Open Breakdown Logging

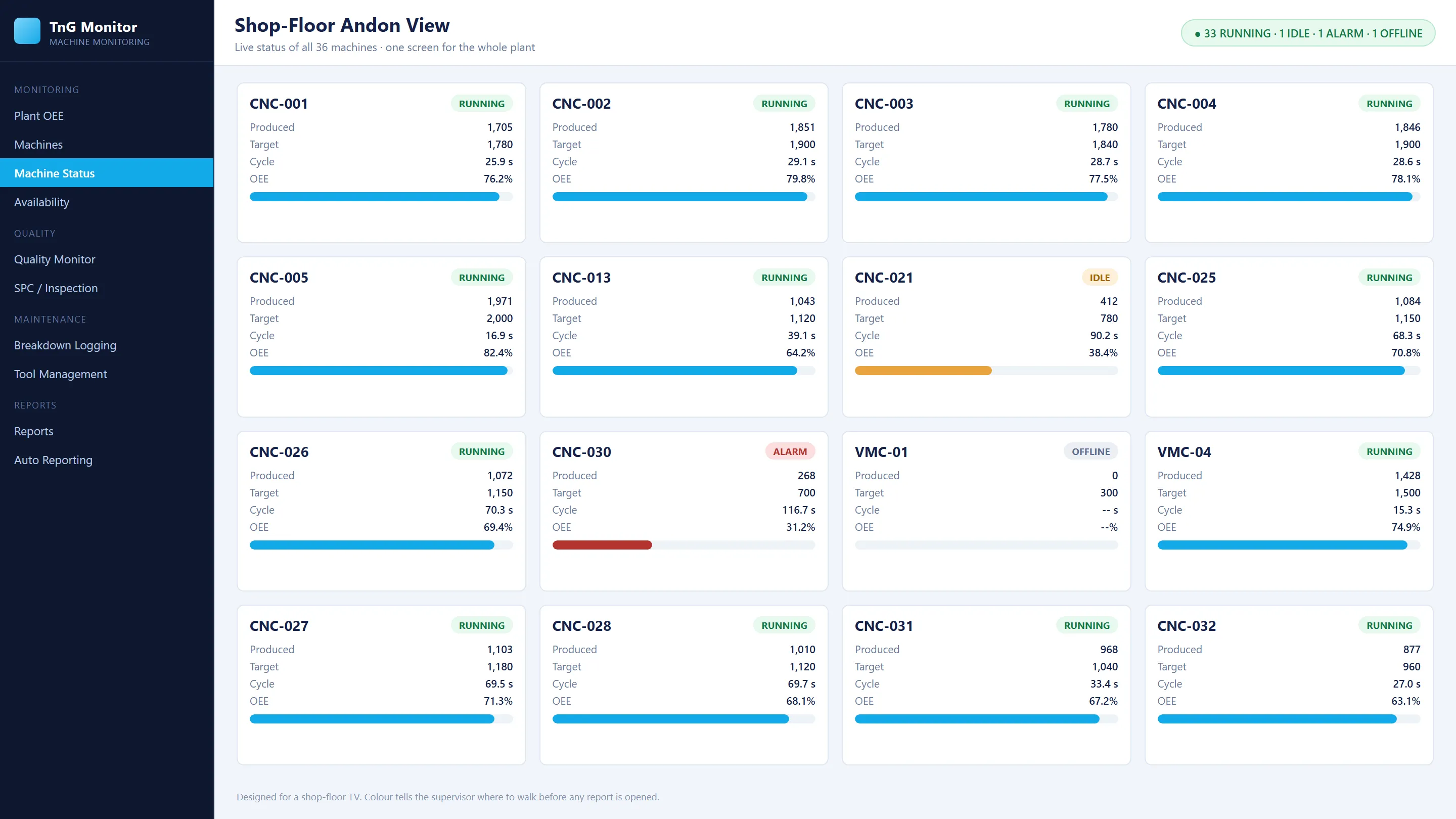pos(107,345)
